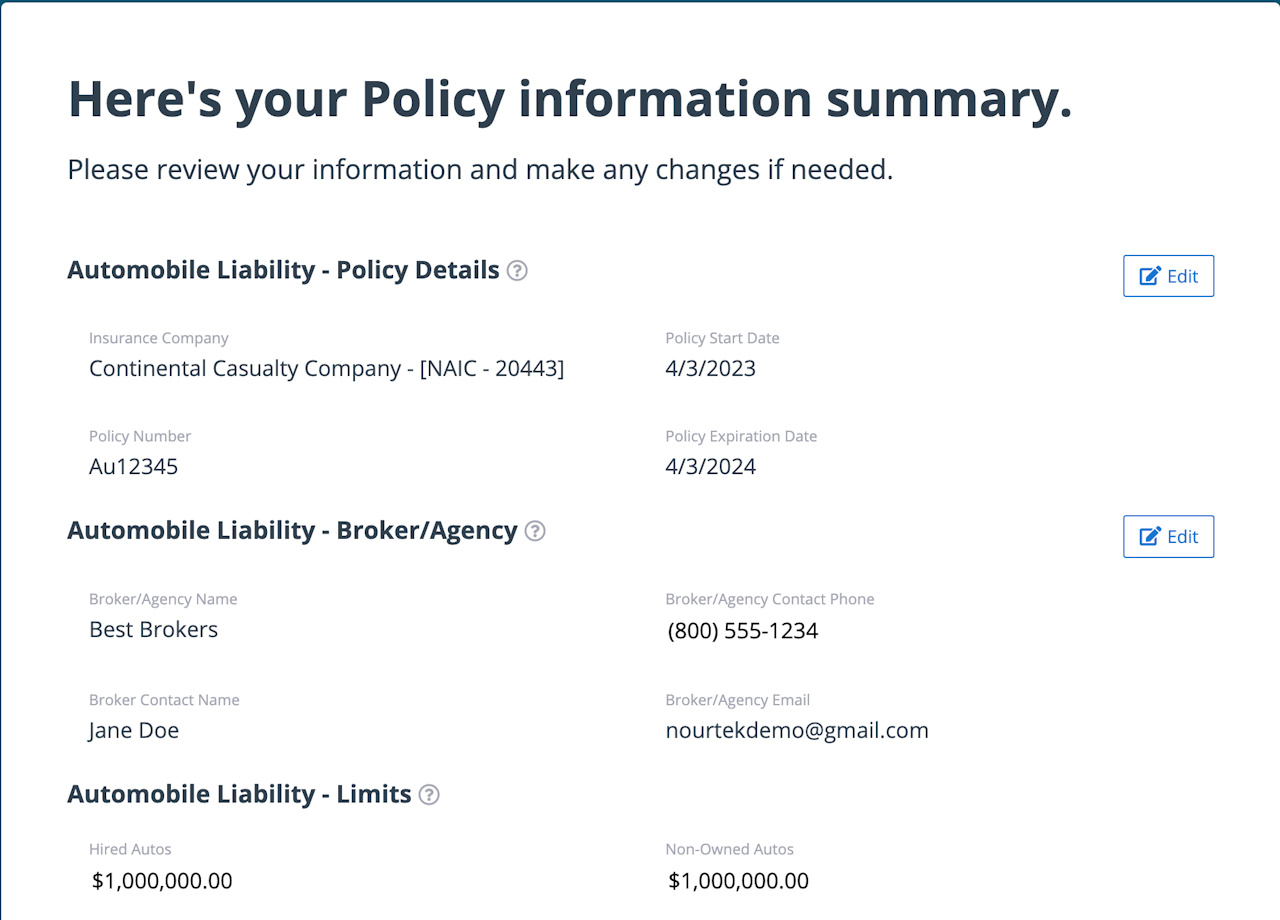Click the policy expiration date 4/3/2024
Image resolution: width=1280 pixels, height=920 pixels.
tap(710, 467)
